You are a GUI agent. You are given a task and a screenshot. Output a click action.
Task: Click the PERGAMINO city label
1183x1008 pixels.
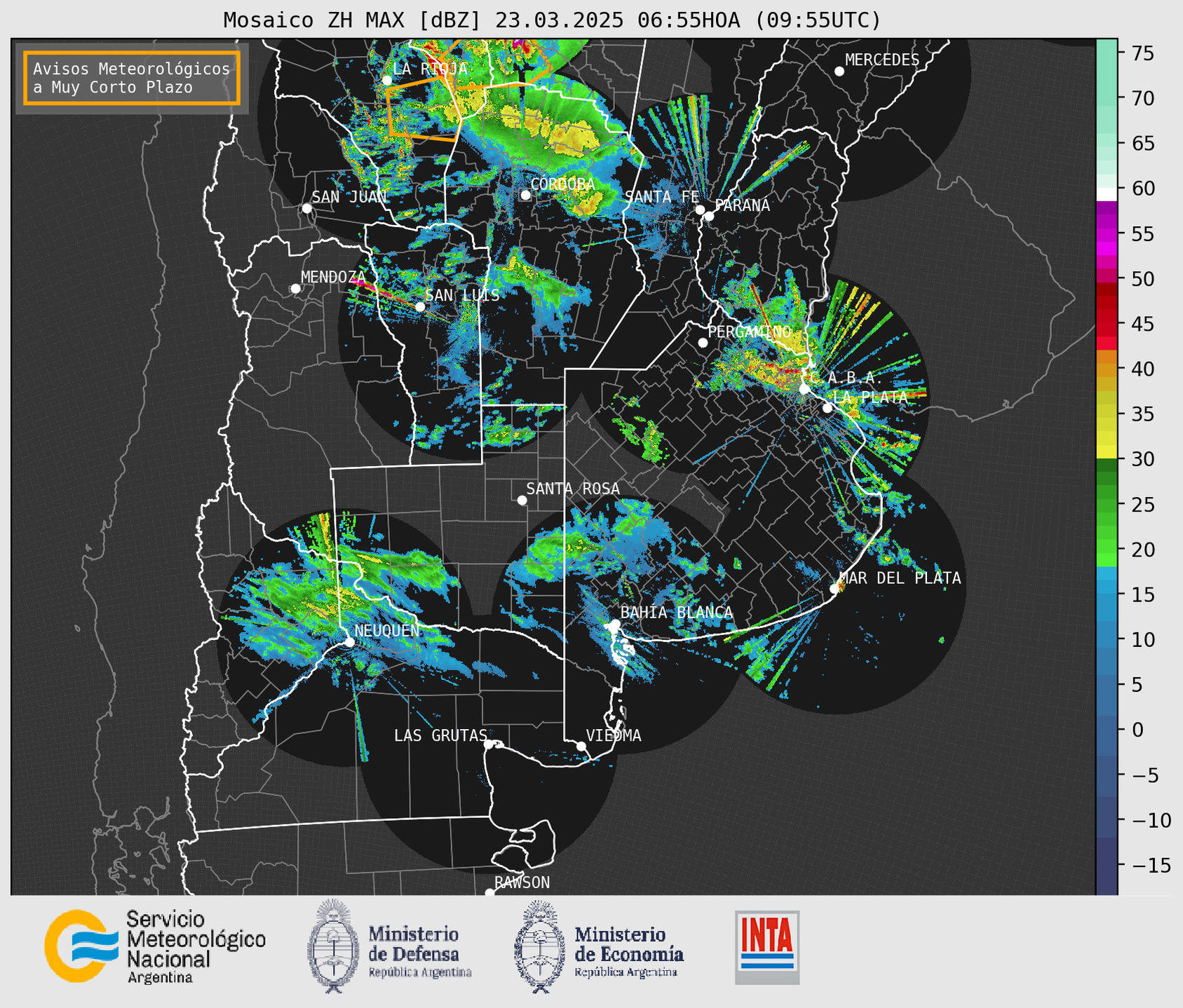[750, 332]
